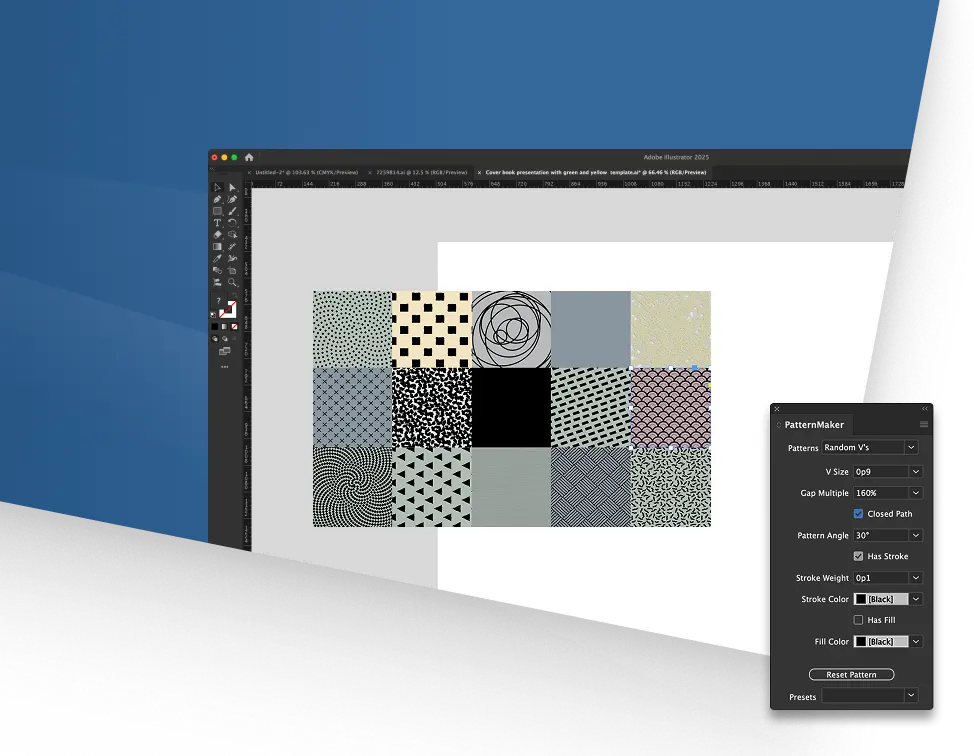The height and width of the screenshot is (756, 974).
Task: Select the Artboard tool
Action: [x=232, y=270]
